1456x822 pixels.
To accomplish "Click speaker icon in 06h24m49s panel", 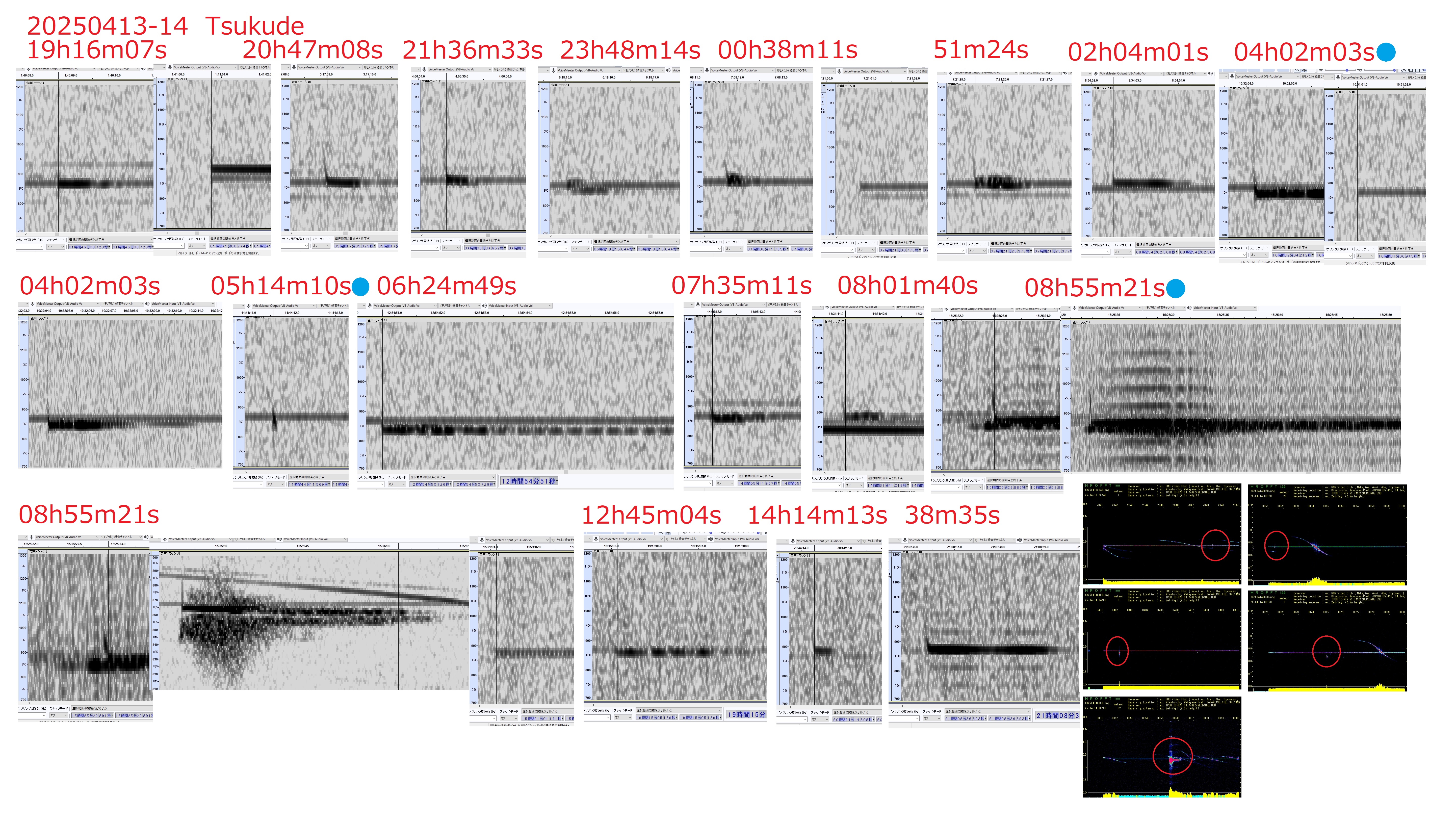I will (484, 306).
